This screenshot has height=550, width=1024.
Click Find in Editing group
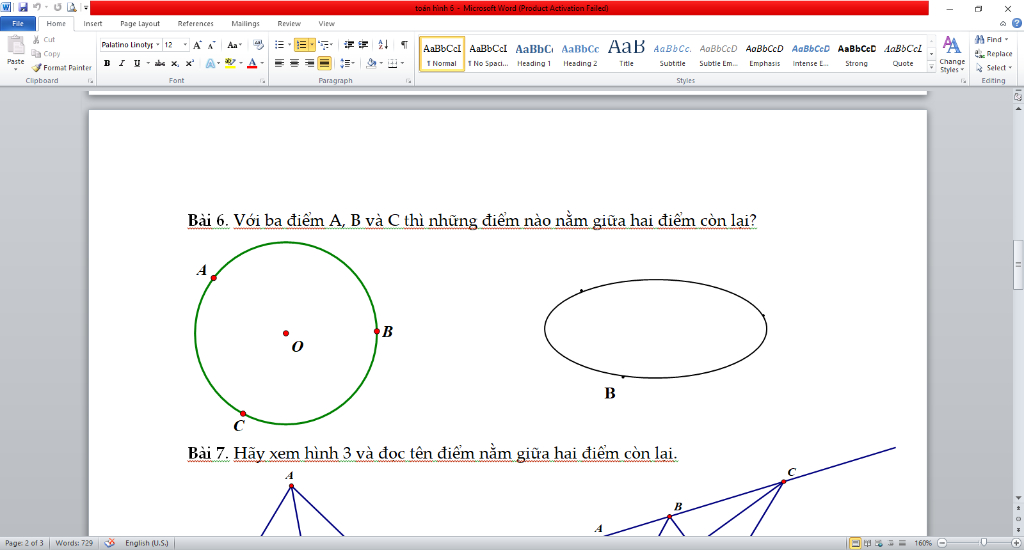[x=992, y=39]
